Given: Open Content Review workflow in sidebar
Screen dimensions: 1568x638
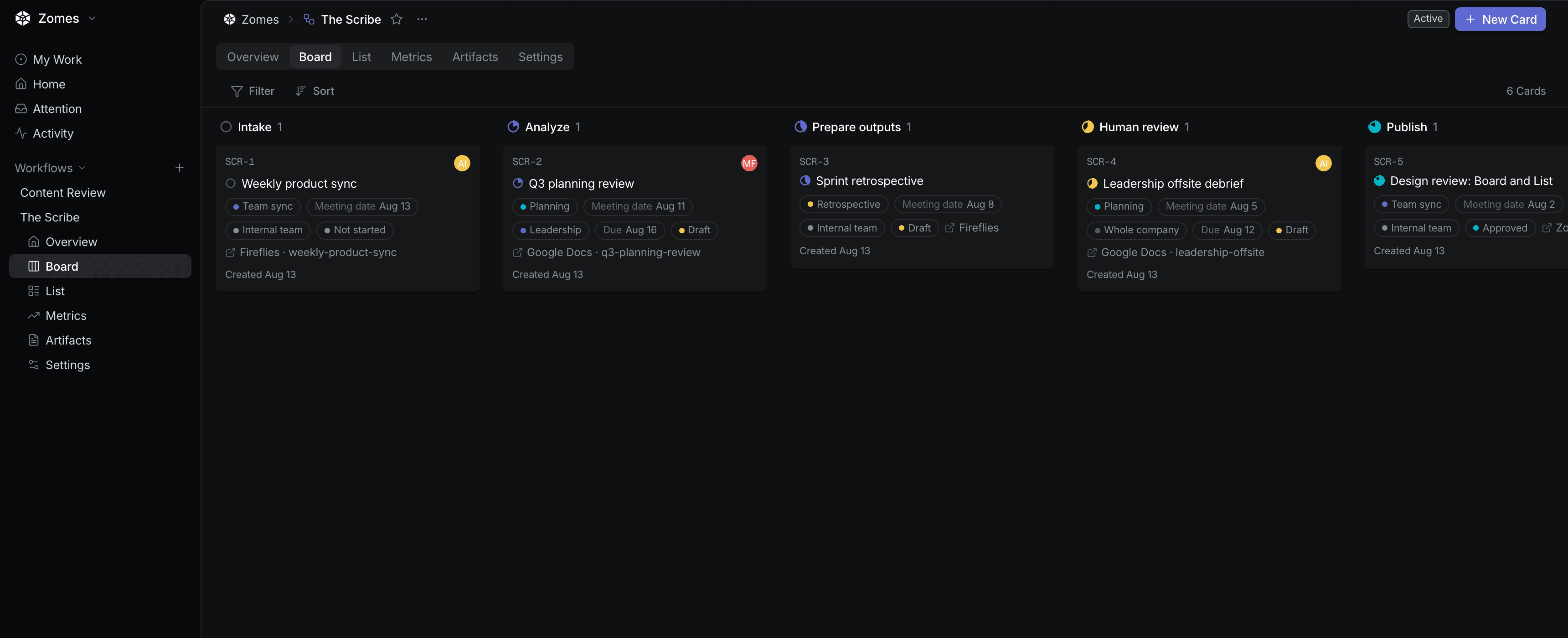Looking at the screenshot, I should (x=63, y=193).
